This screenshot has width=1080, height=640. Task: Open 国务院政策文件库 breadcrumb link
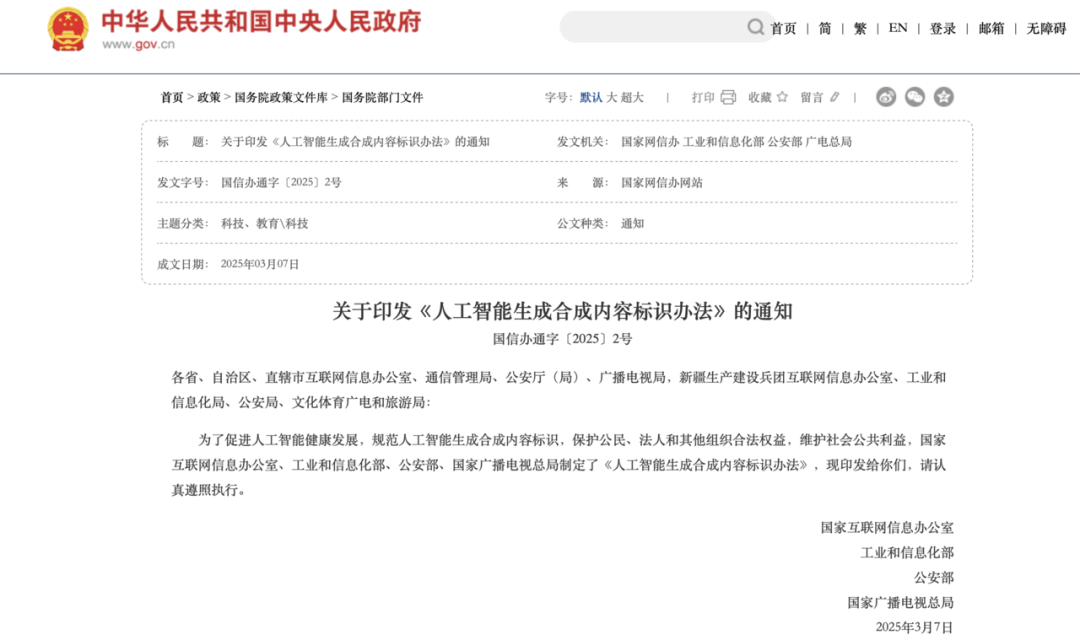(x=281, y=97)
